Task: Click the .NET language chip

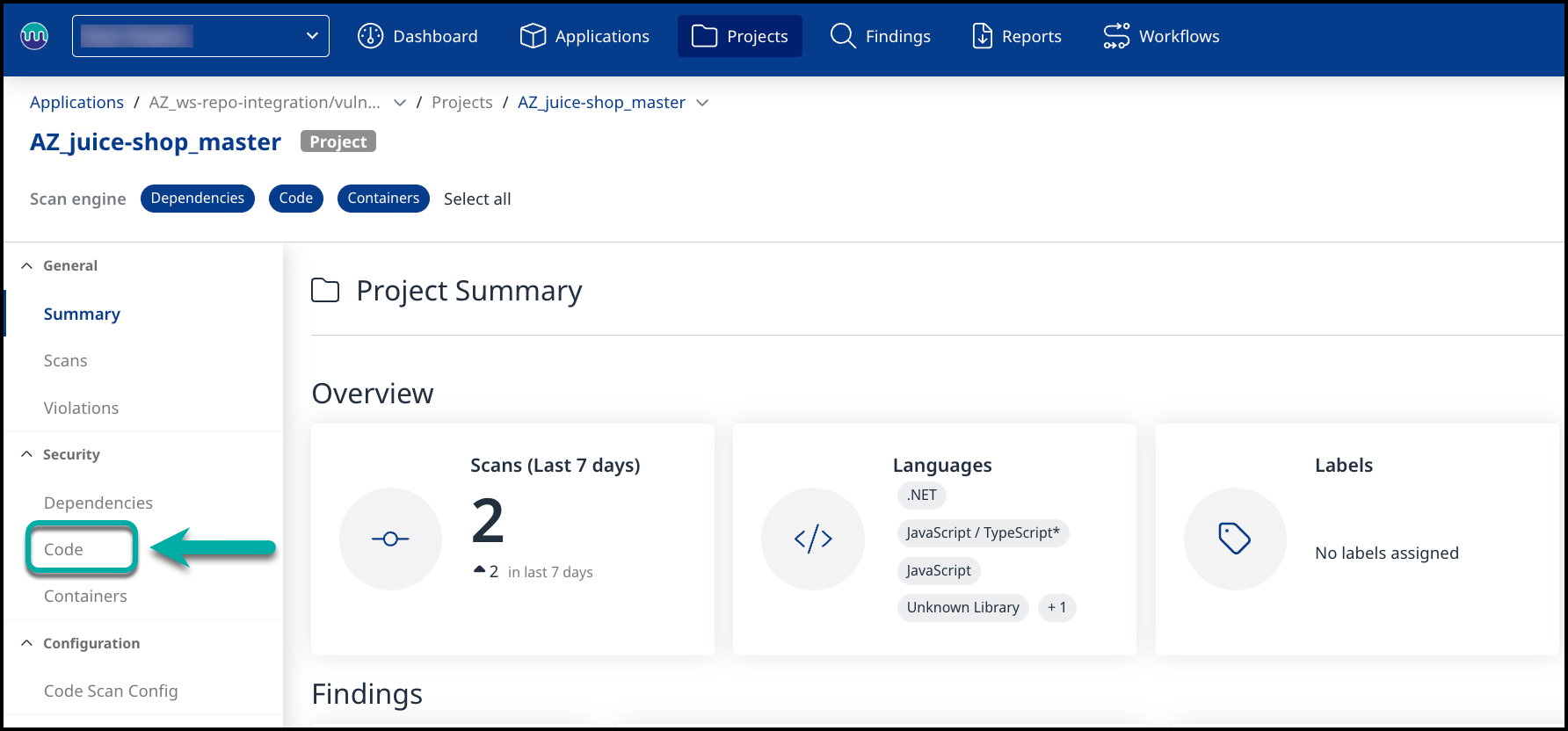Action: (x=922, y=496)
